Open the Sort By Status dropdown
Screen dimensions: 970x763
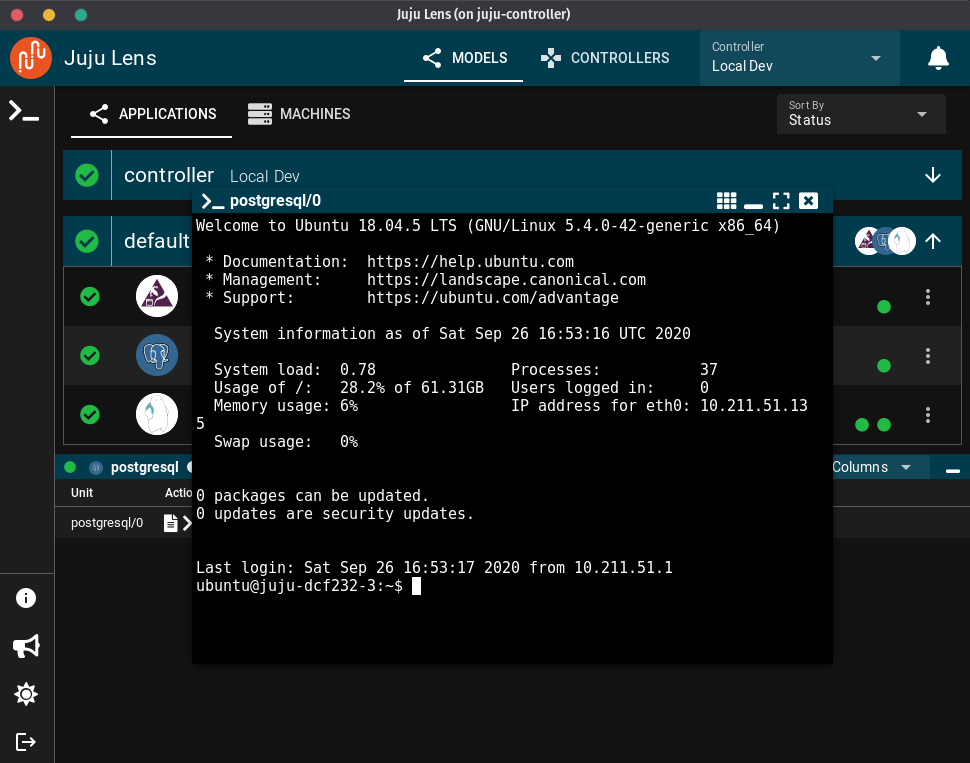861,114
